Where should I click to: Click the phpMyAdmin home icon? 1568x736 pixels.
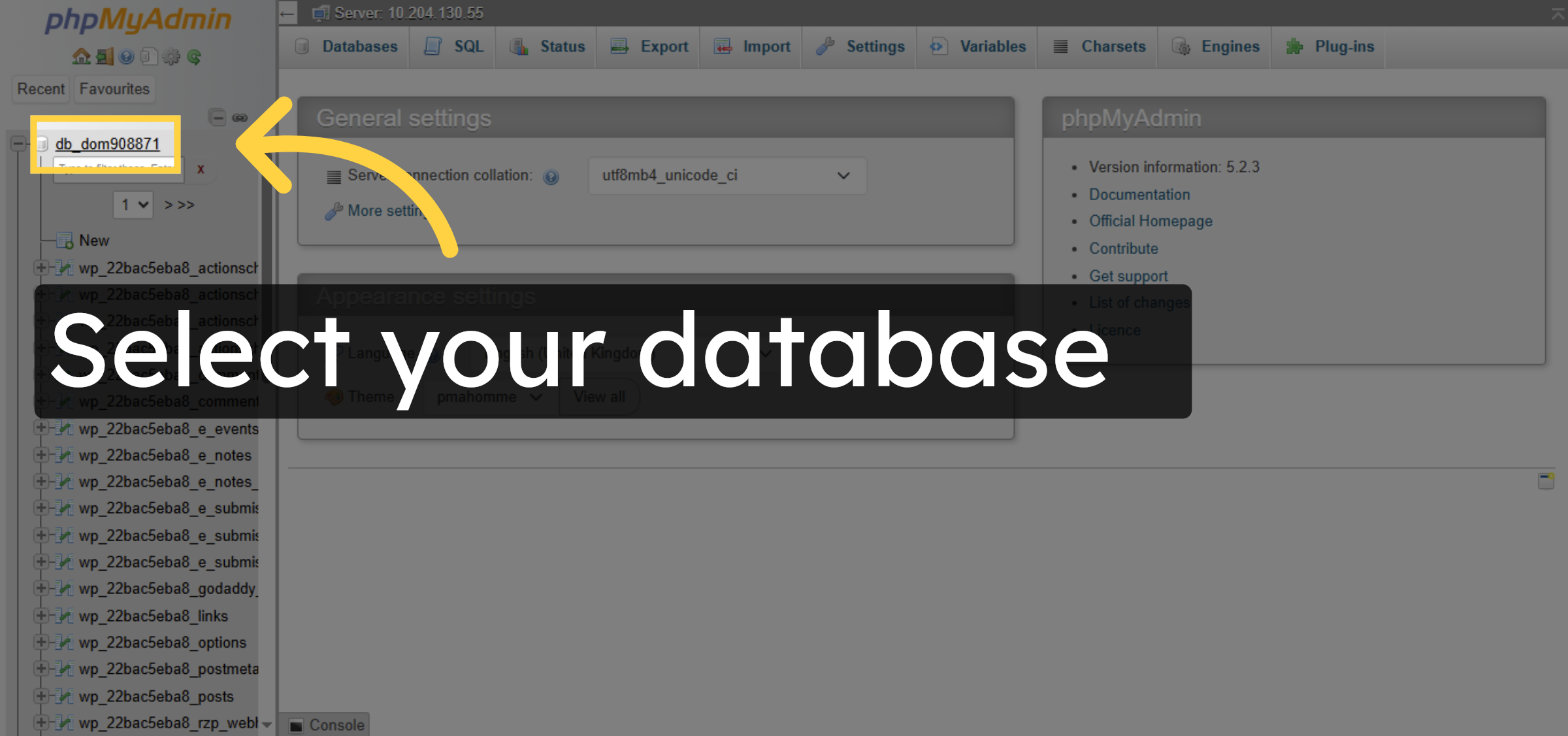coord(82,57)
